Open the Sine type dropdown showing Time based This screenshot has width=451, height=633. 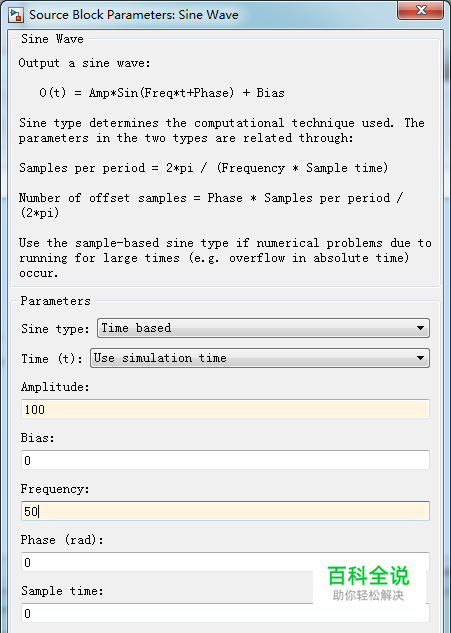click(x=263, y=328)
